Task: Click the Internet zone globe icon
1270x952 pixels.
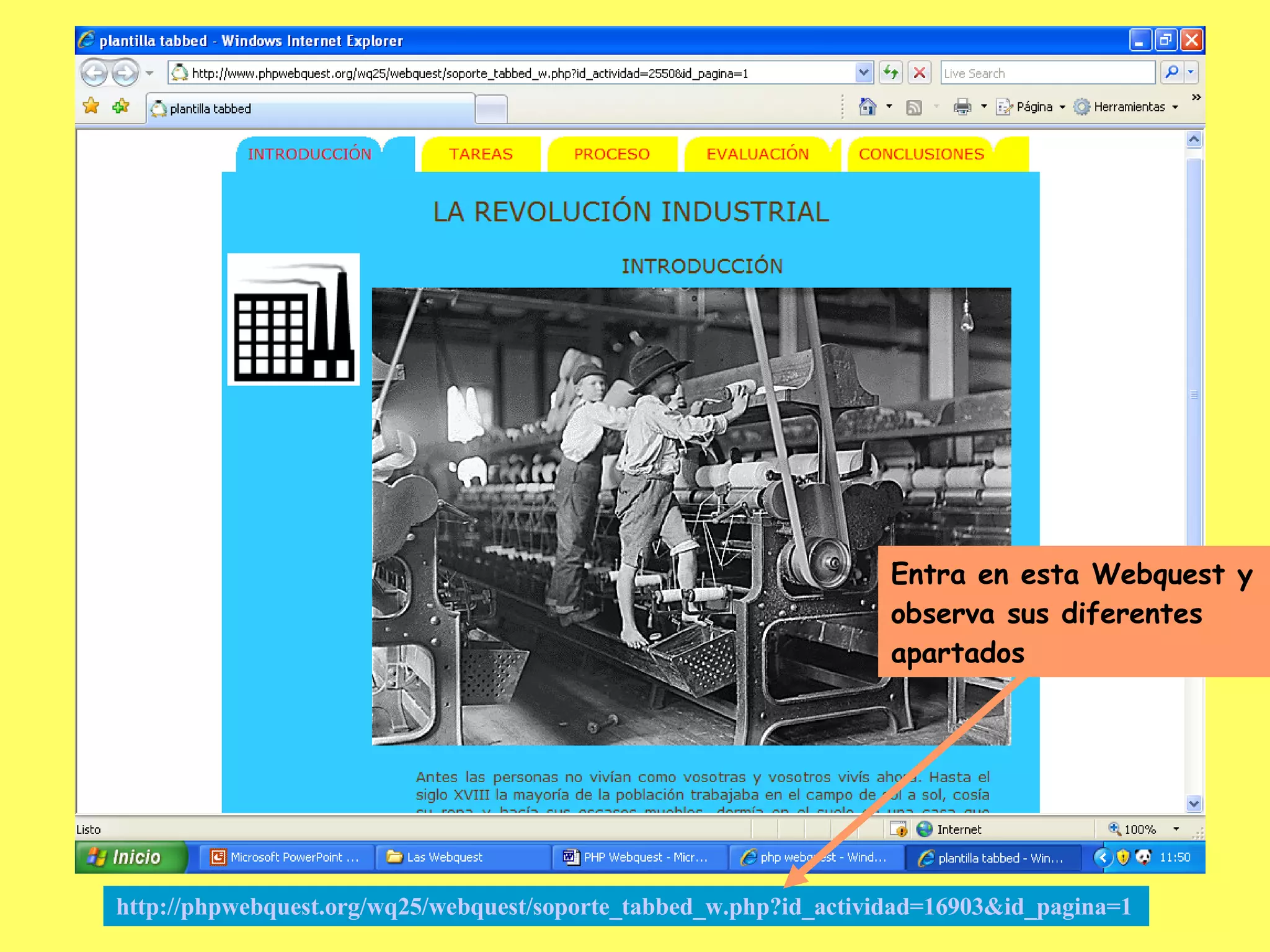Action: click(x=925, y=829)
